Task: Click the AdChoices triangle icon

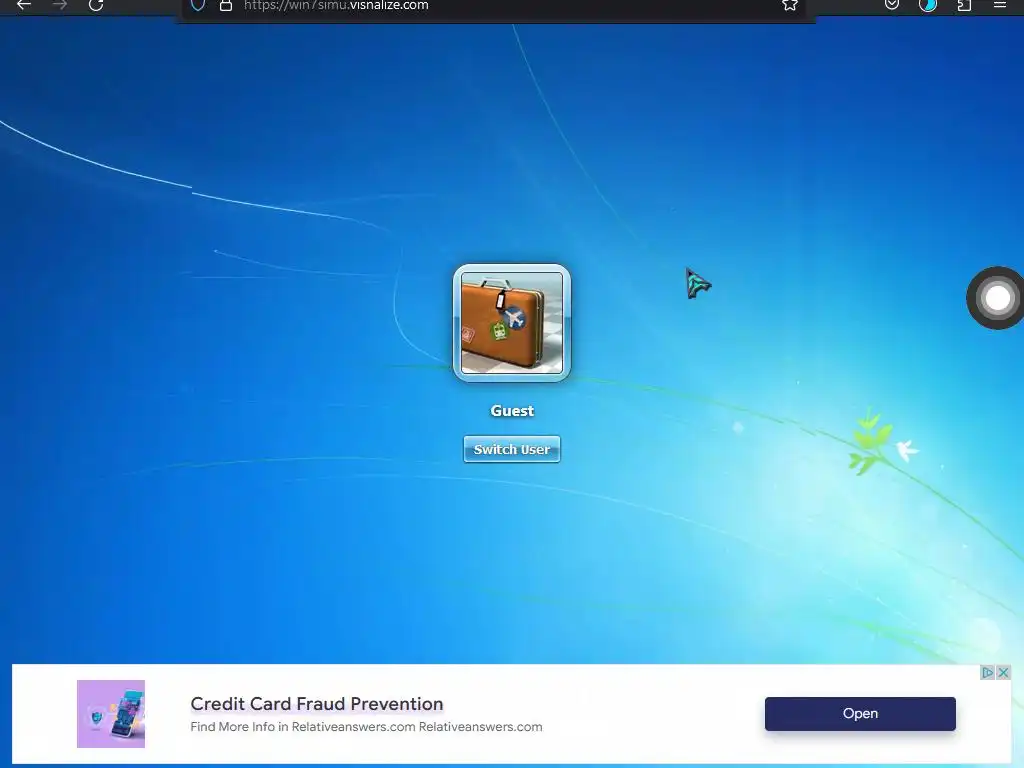Action: [987, 672]
